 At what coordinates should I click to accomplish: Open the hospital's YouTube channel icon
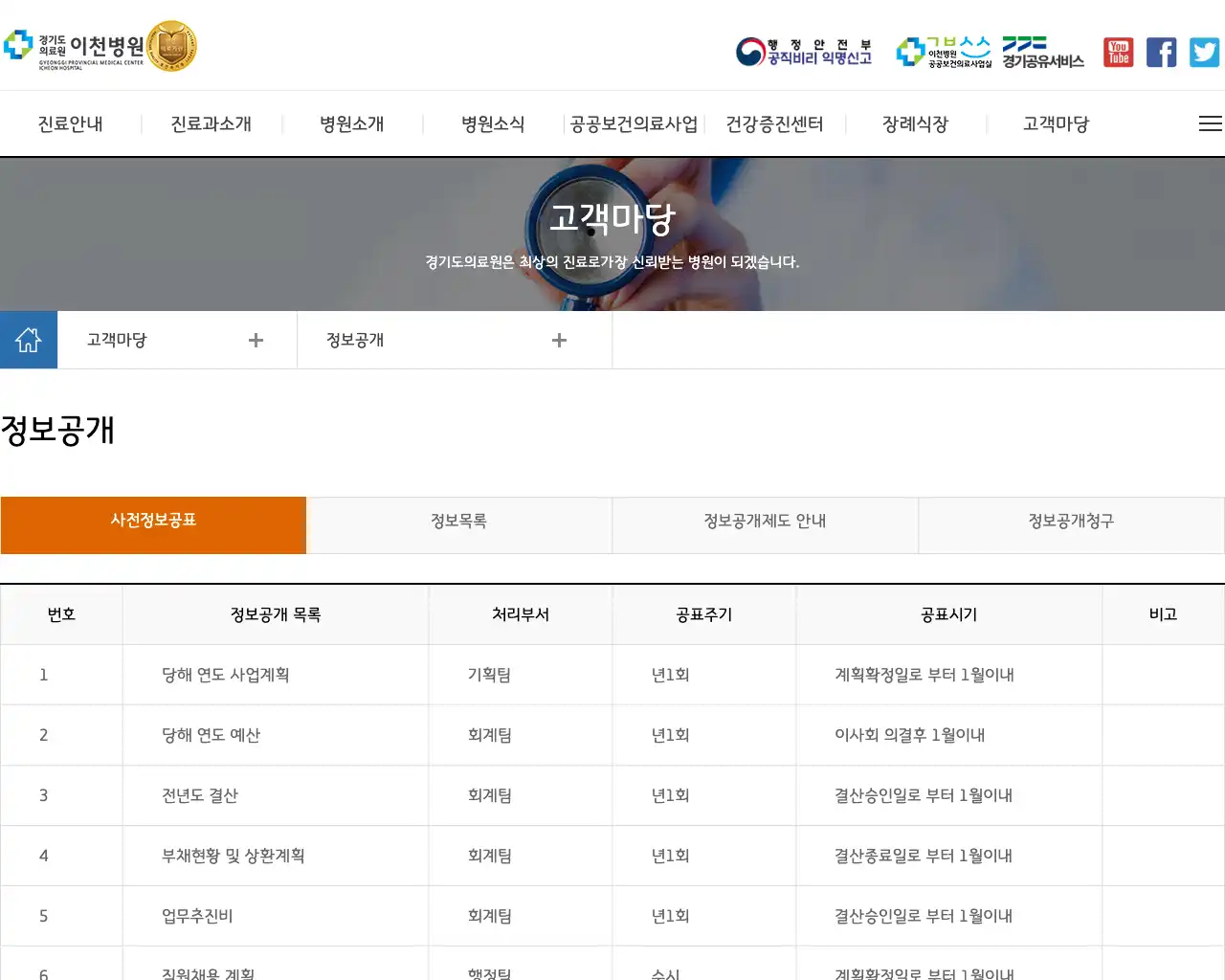point(1118,52)
